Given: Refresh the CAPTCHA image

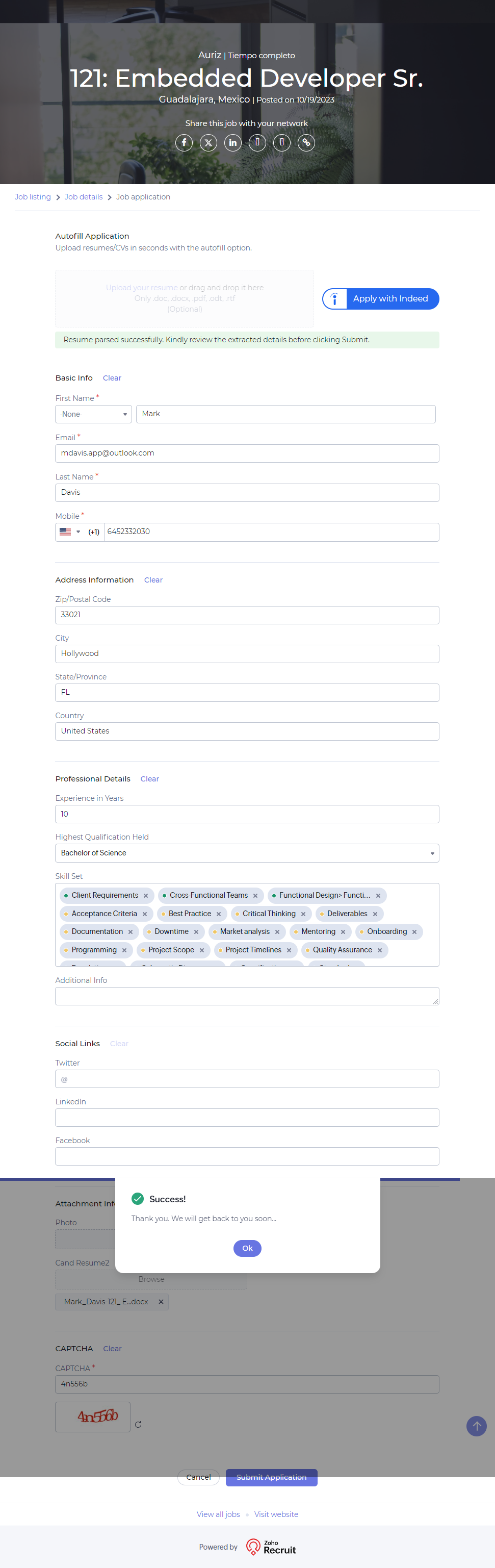Looking at the screenshot, I should pyautogui.click(x=138, y=1424).
